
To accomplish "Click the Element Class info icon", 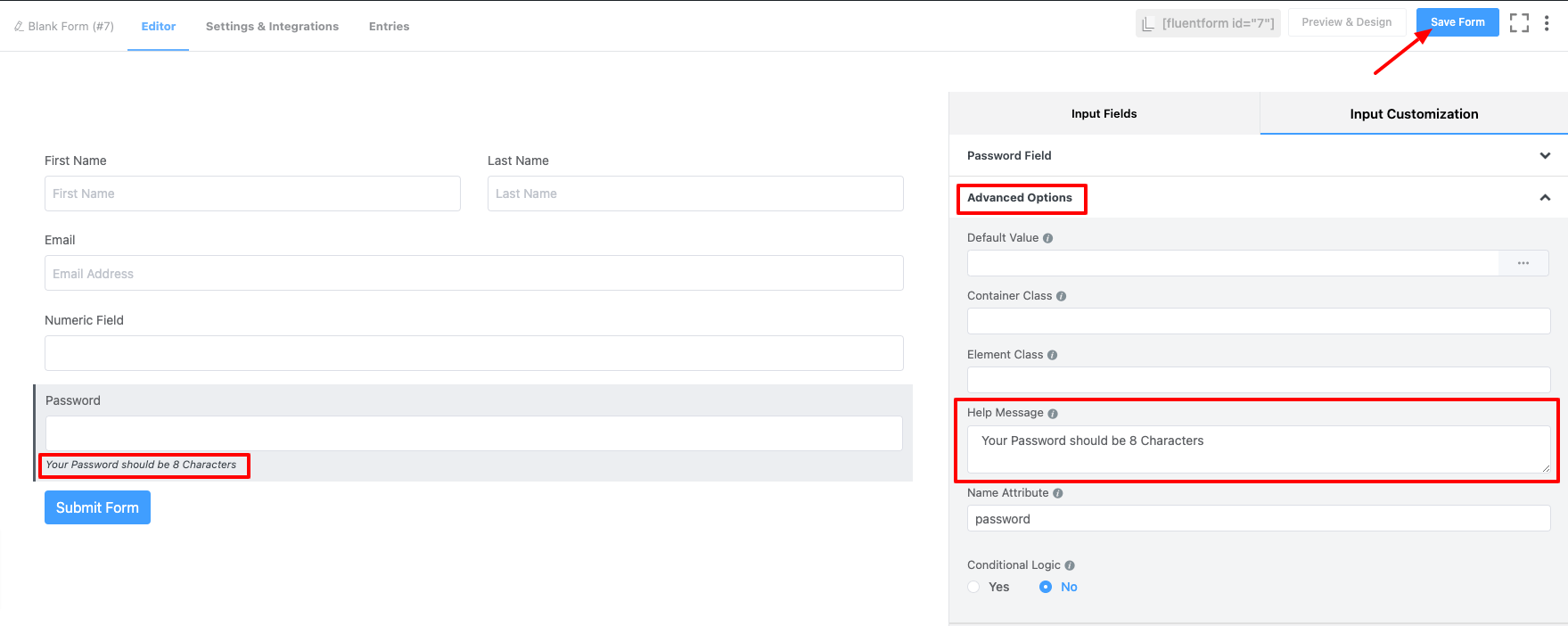I will click(x=1053, y=355).
